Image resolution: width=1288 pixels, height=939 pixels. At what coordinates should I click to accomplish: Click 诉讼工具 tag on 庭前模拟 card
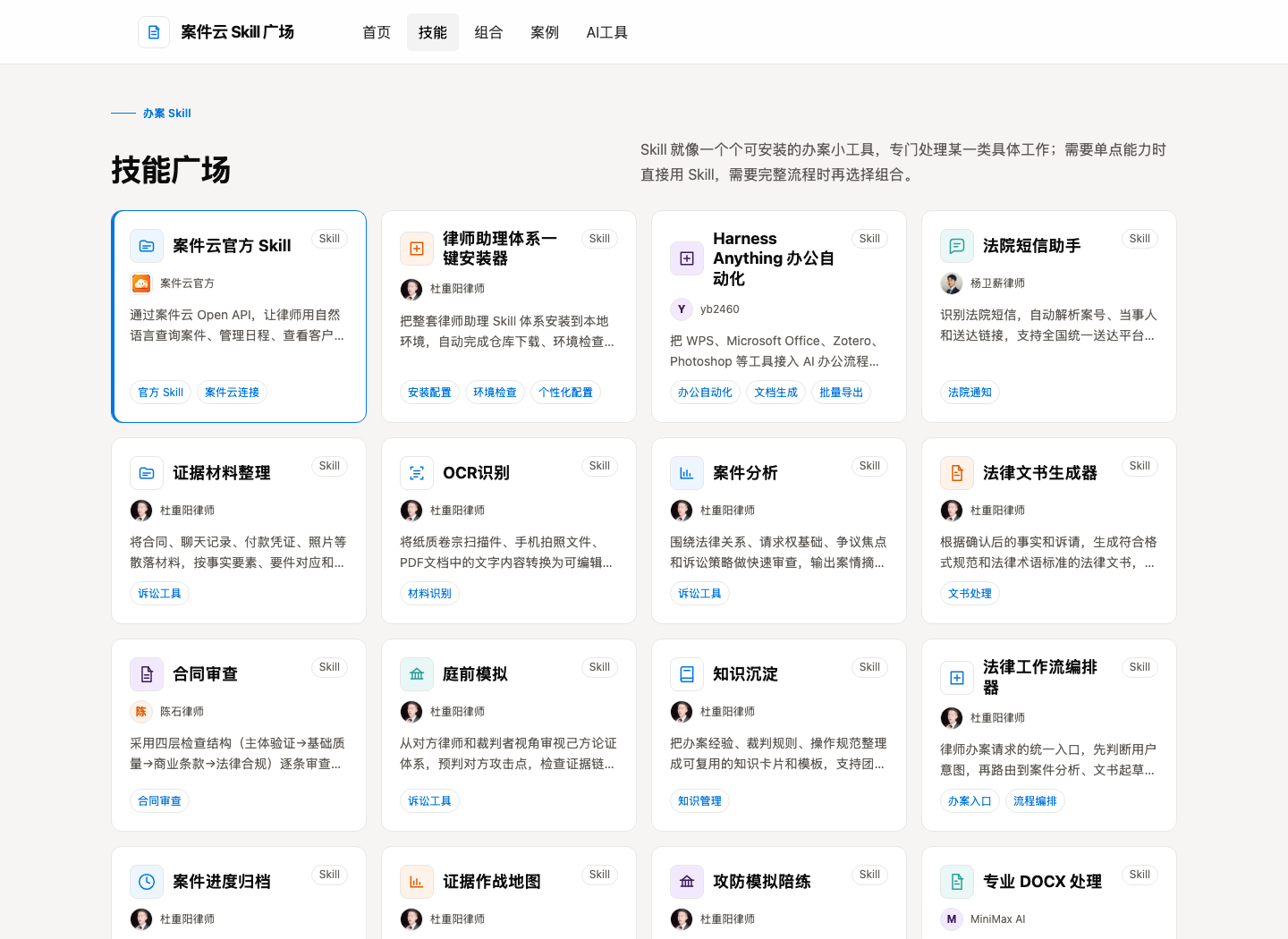click(x=430, y=801)
